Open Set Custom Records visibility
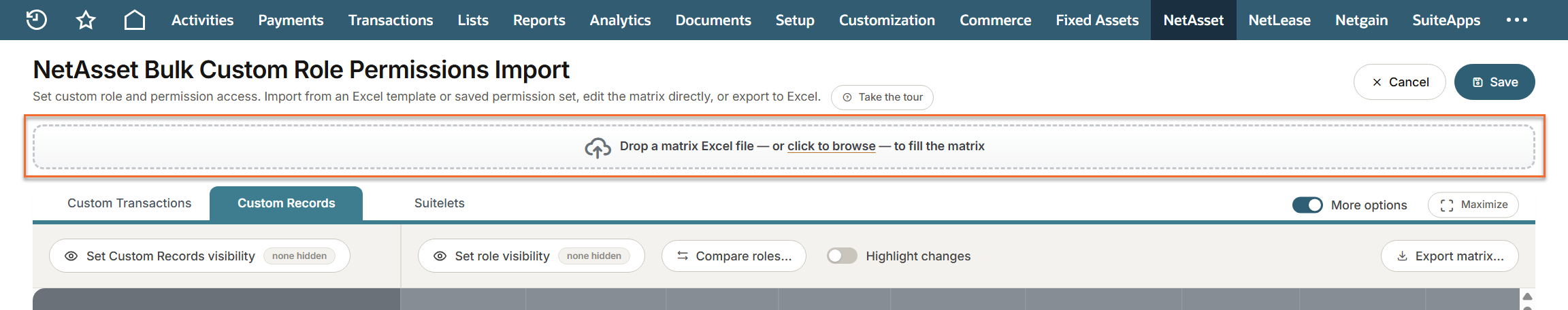Screen dimensions: 1568x310 point(199,256)
